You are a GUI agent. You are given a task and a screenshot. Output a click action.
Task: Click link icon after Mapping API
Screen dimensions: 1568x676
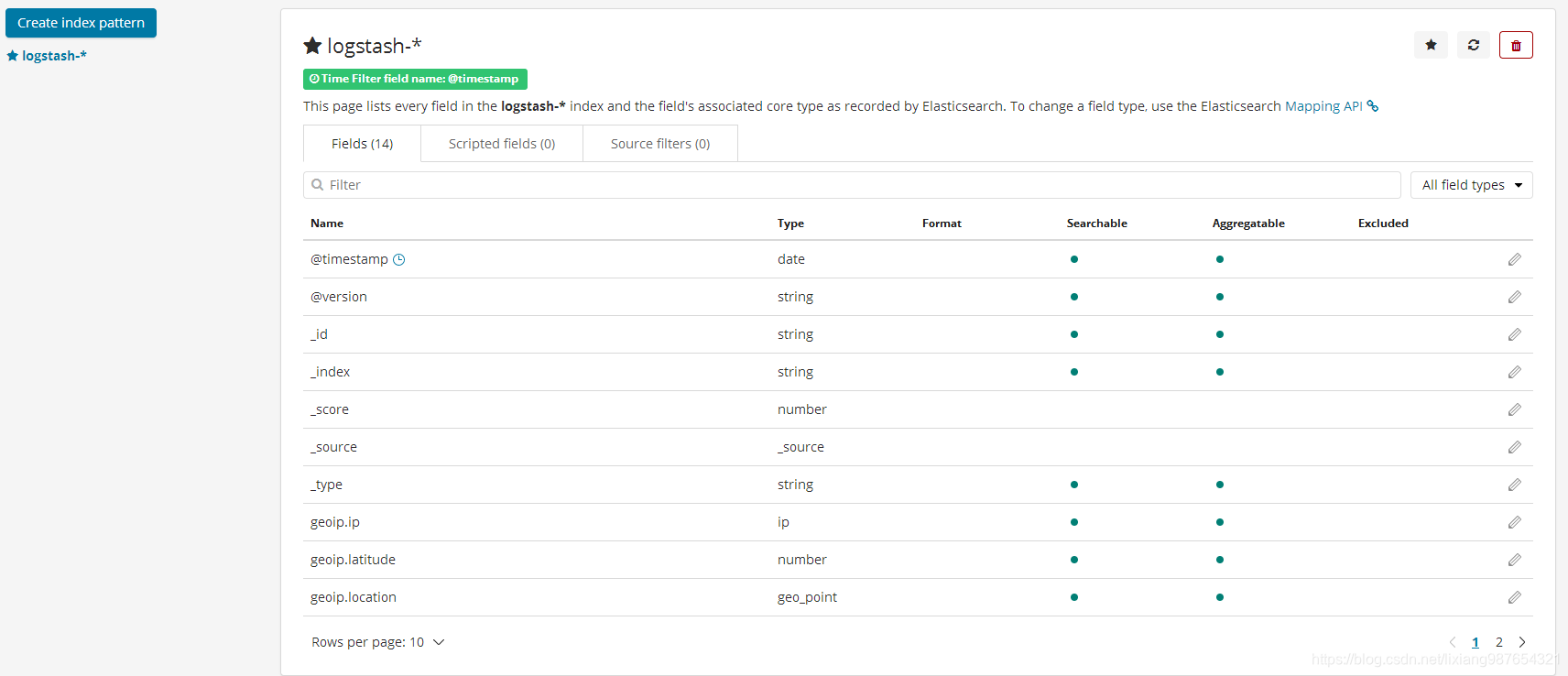pyautogui.click(x=1373, y=106)
